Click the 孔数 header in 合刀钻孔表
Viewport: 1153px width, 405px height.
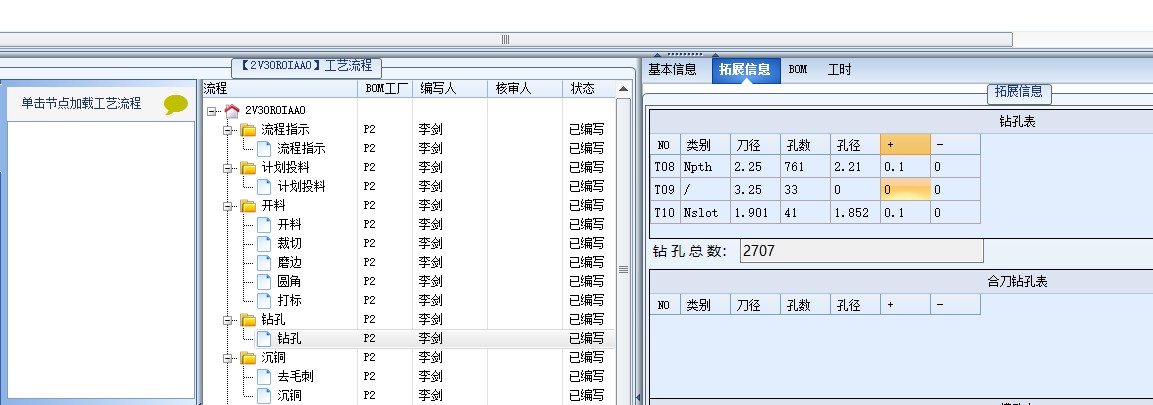805,305
